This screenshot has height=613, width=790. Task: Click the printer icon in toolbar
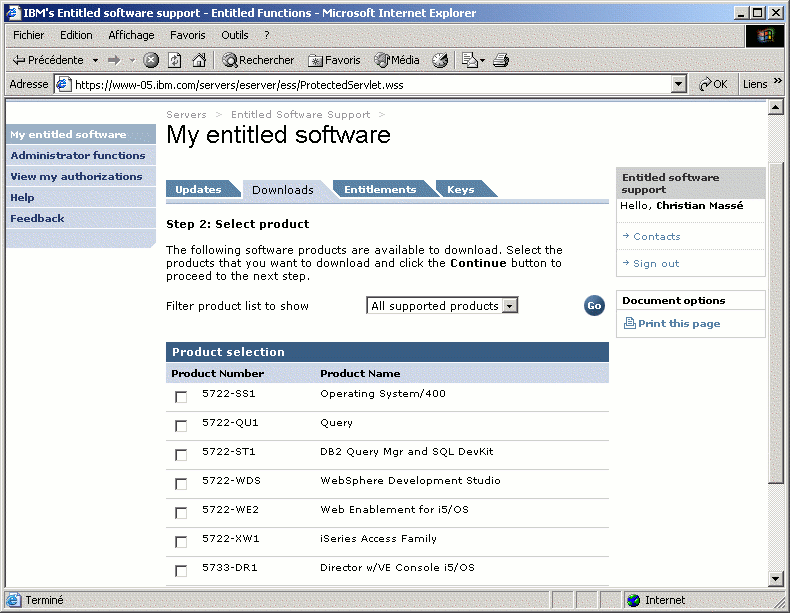point(501,60)
